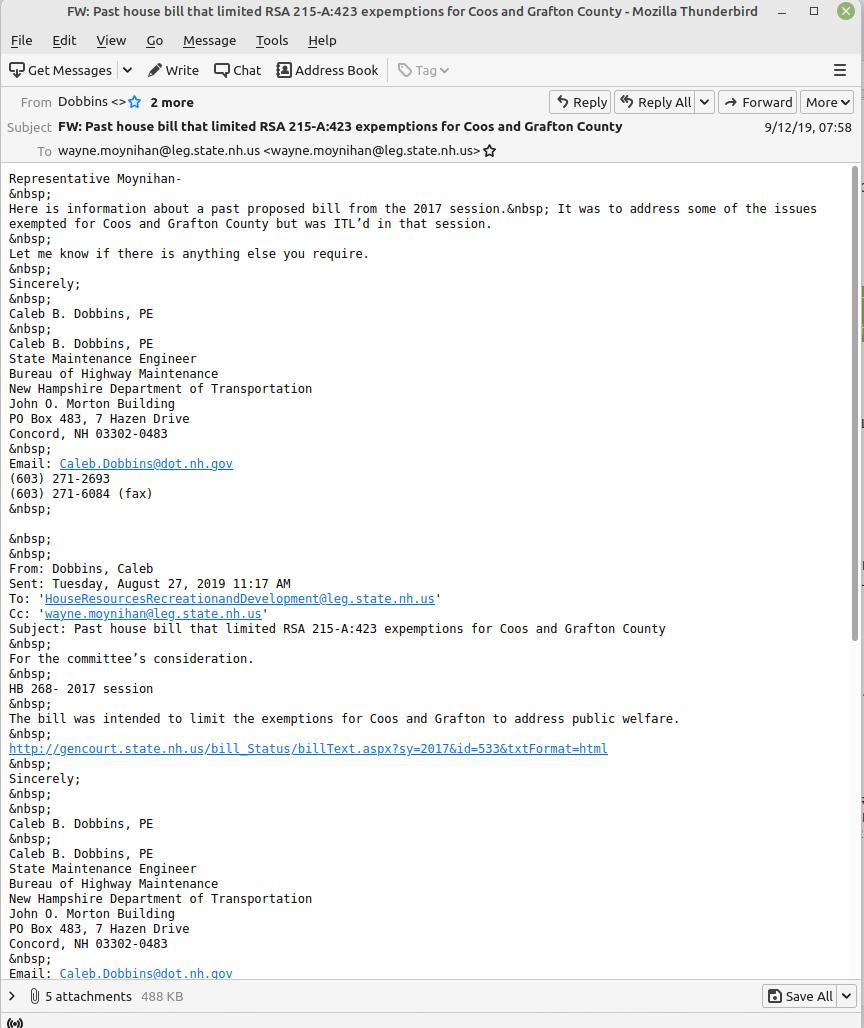Compose a new email with Write
The image size is (864, 1028).
pos(173,70)
